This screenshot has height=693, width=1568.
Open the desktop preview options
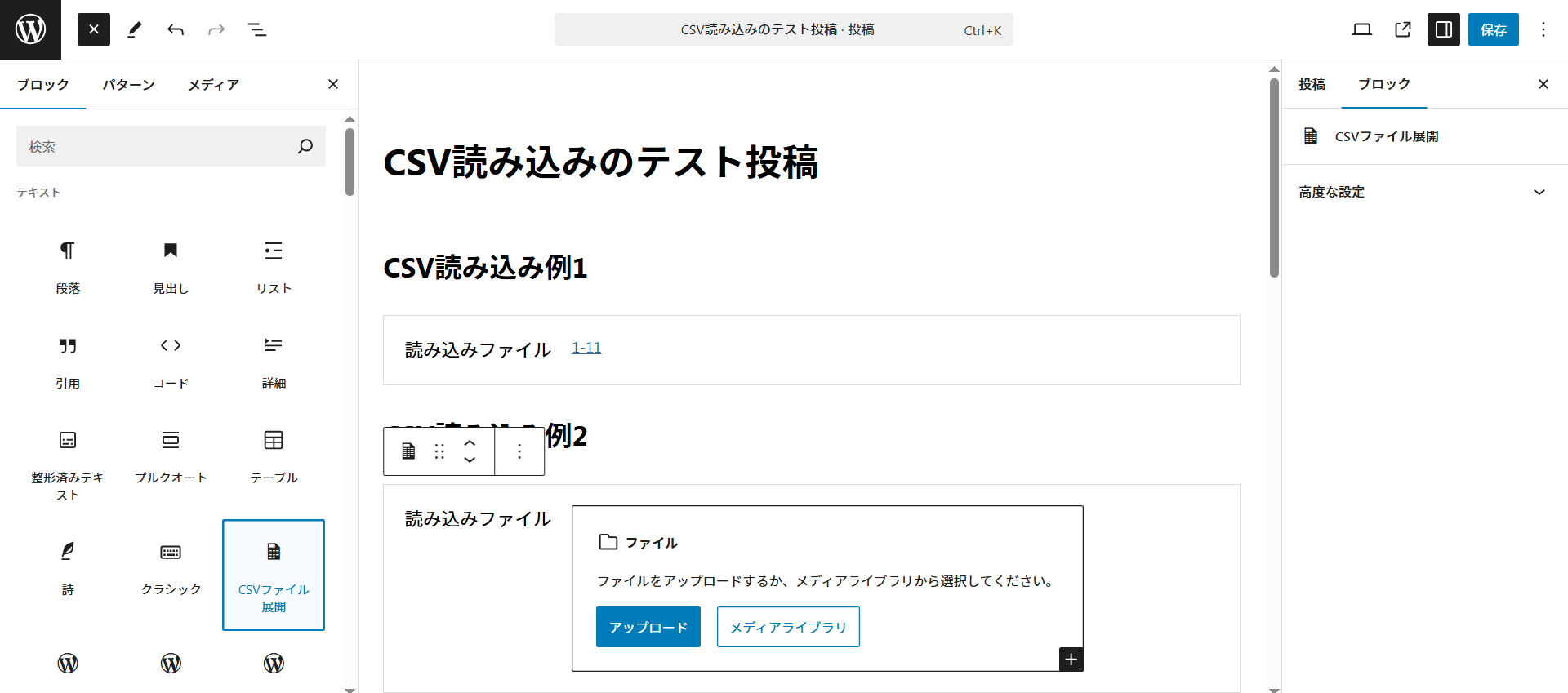1361,29
